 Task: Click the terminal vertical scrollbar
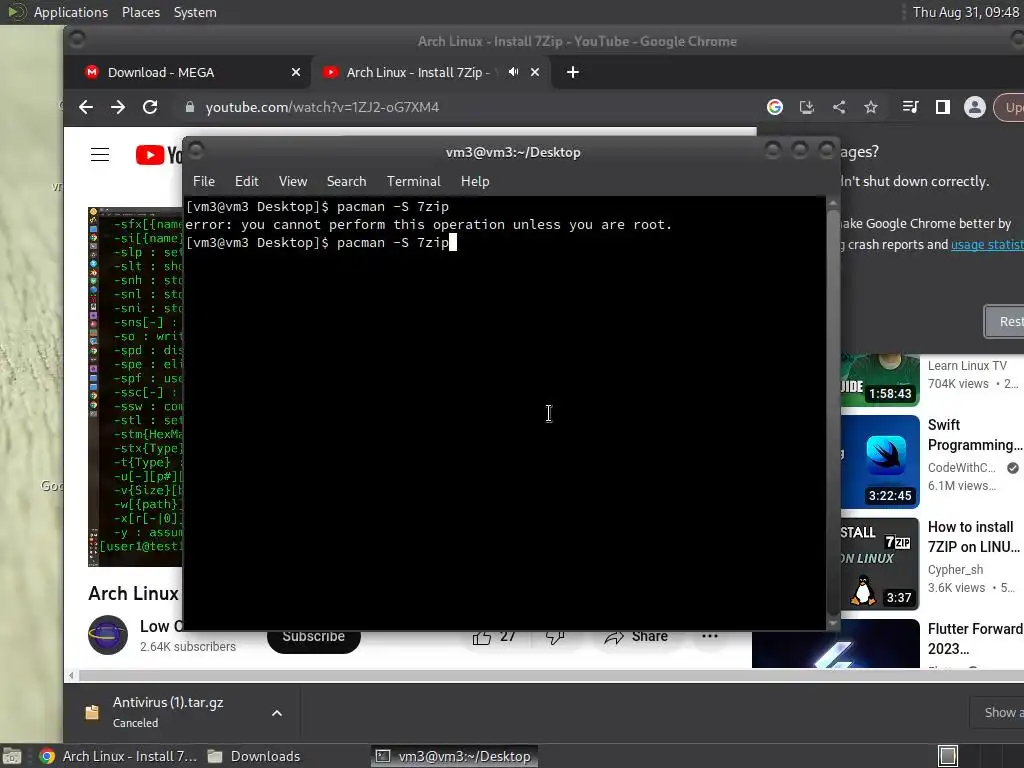(x=833, y=413)
